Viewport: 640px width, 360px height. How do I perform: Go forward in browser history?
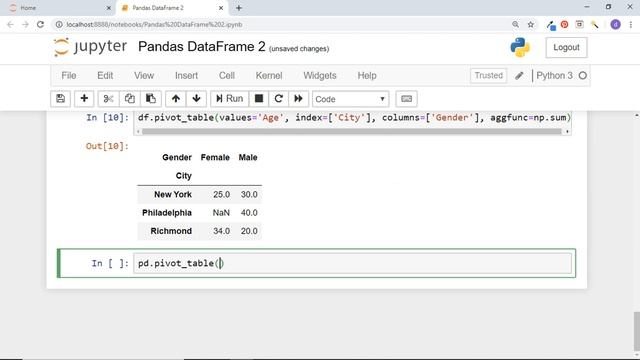[x=25, y=24]
